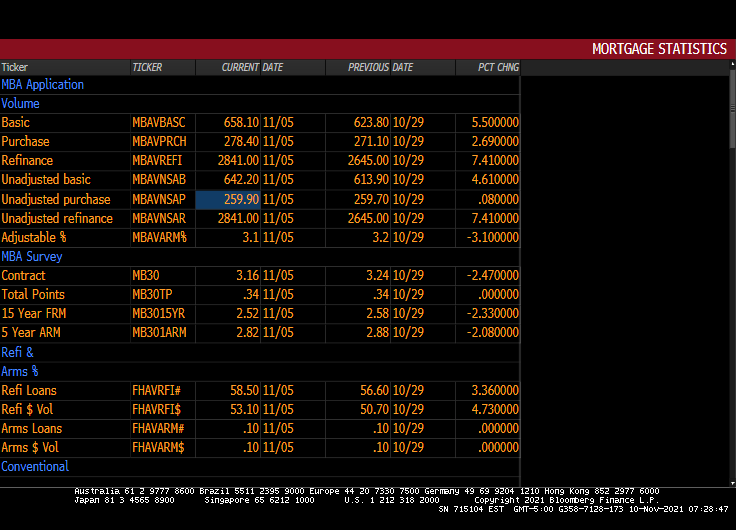Select the MBAVBASC ticker cell
The height and width of the screenshot is (530, 736).
[159, 123]
